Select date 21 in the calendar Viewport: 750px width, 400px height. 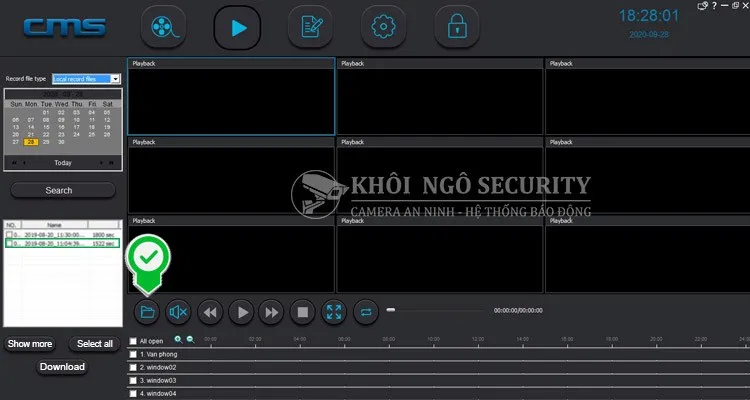31,135
